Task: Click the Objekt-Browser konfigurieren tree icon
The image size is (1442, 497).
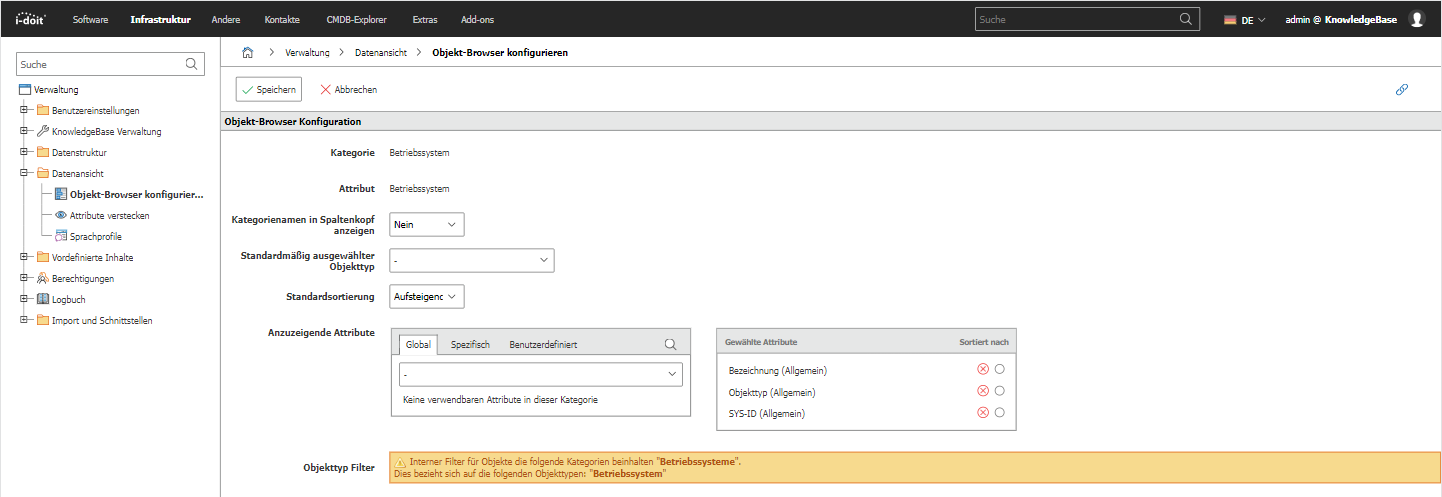Action: click(x=61, y=194)
